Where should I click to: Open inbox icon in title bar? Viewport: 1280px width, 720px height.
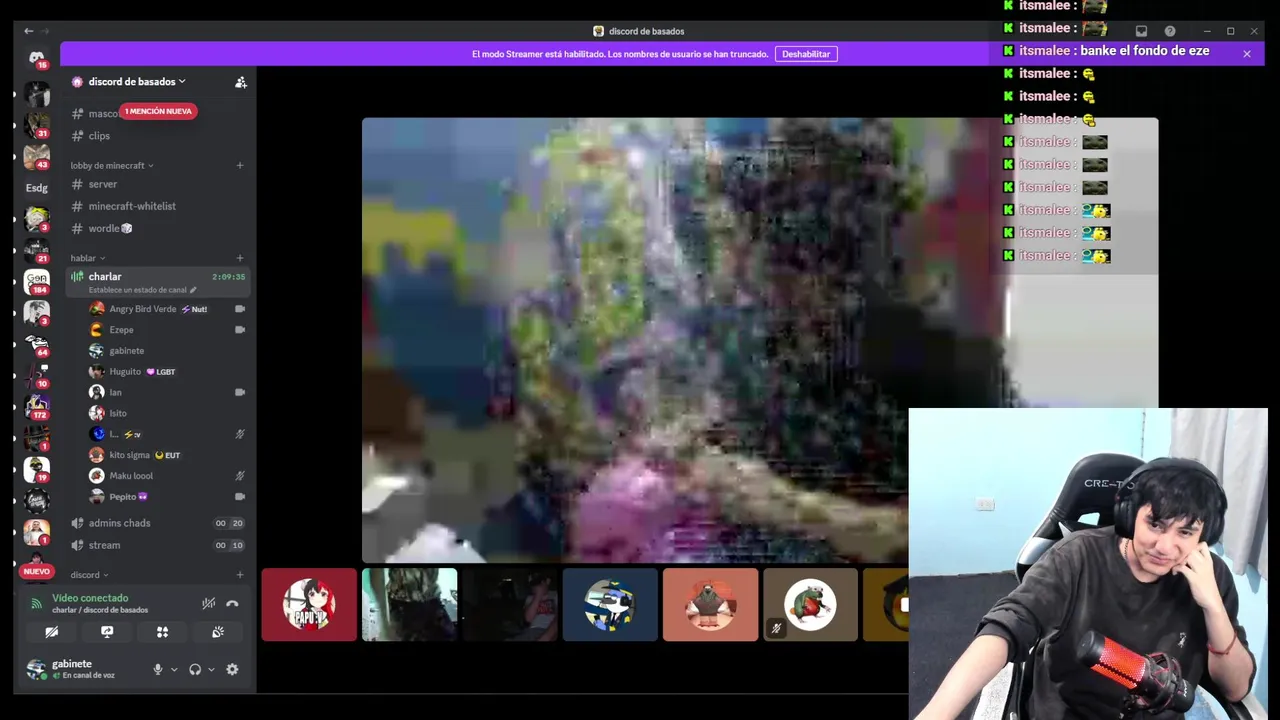coord(1141,31)
